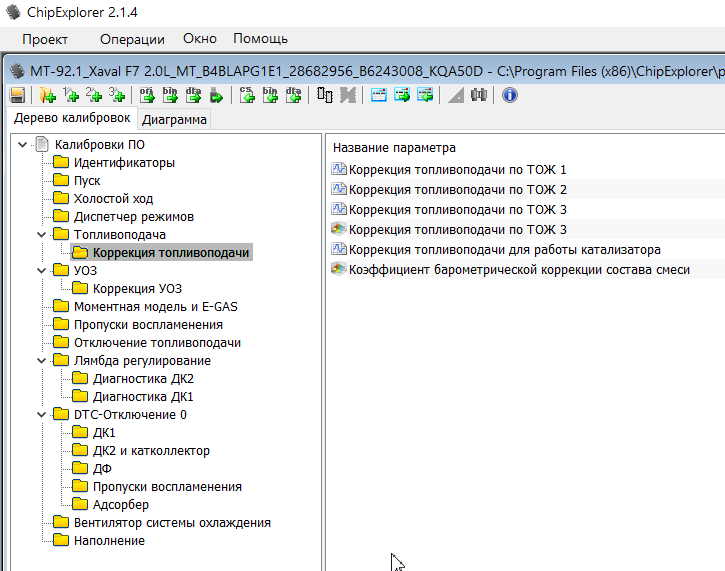
Task: Click the 'cs' checksum toolbar icon
Action: 247,95
